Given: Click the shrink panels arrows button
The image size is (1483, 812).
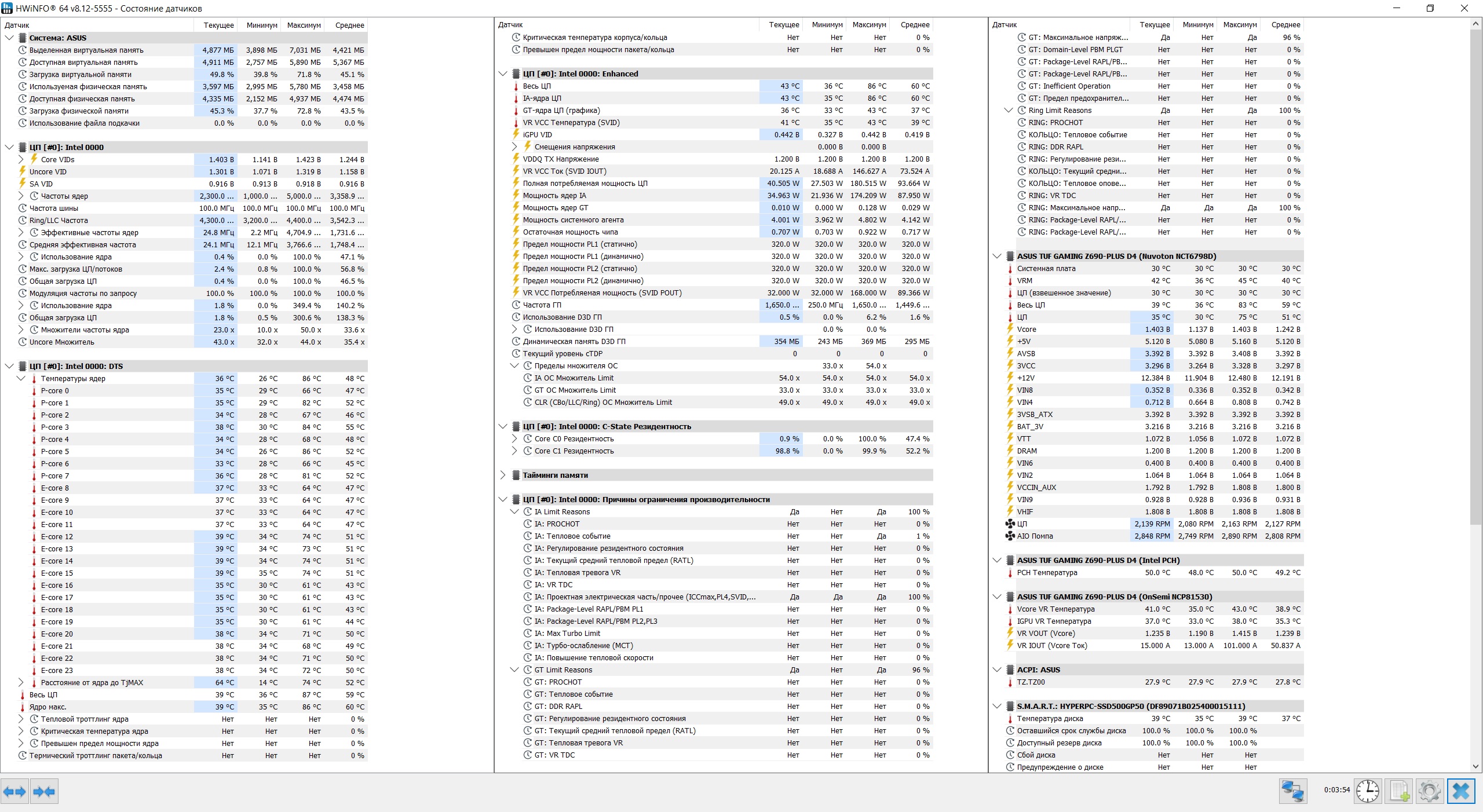Looking at the screenshot, I should pyautogui.click(x=44, y=791).
